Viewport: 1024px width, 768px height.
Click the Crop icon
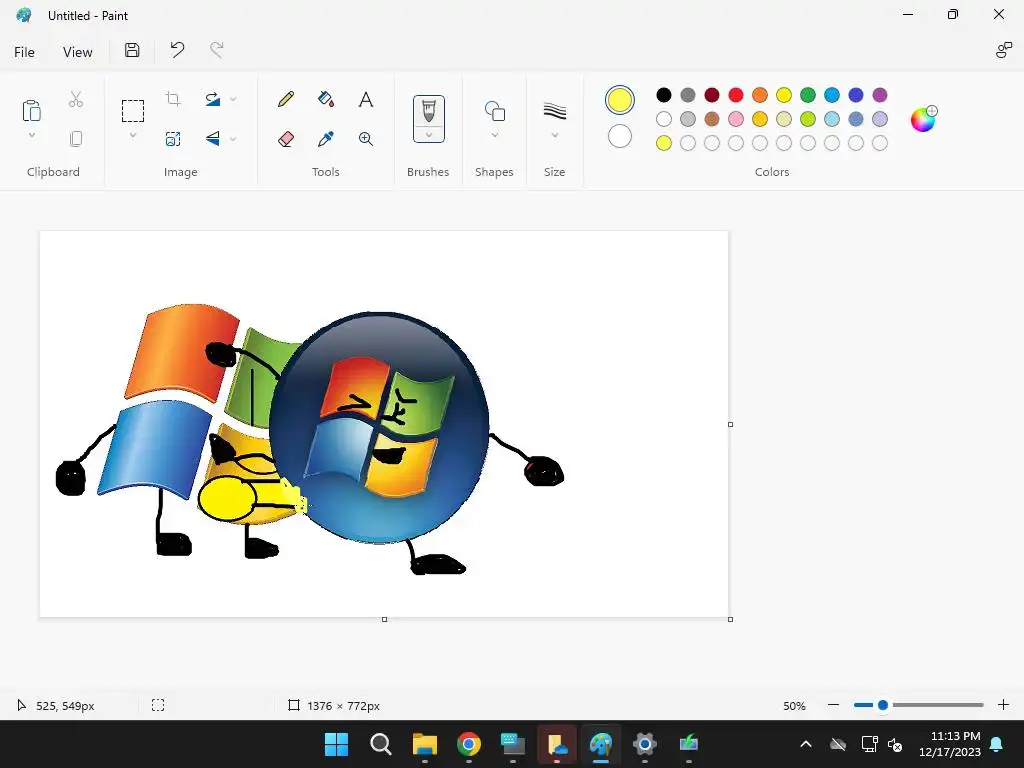pos(173,99)
